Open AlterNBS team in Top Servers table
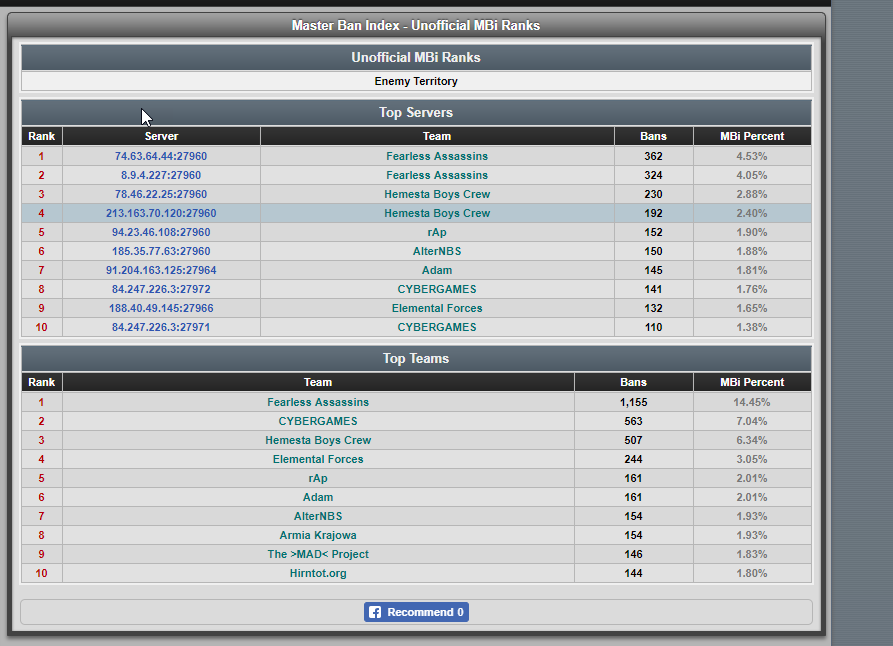 tap(437, 251)
